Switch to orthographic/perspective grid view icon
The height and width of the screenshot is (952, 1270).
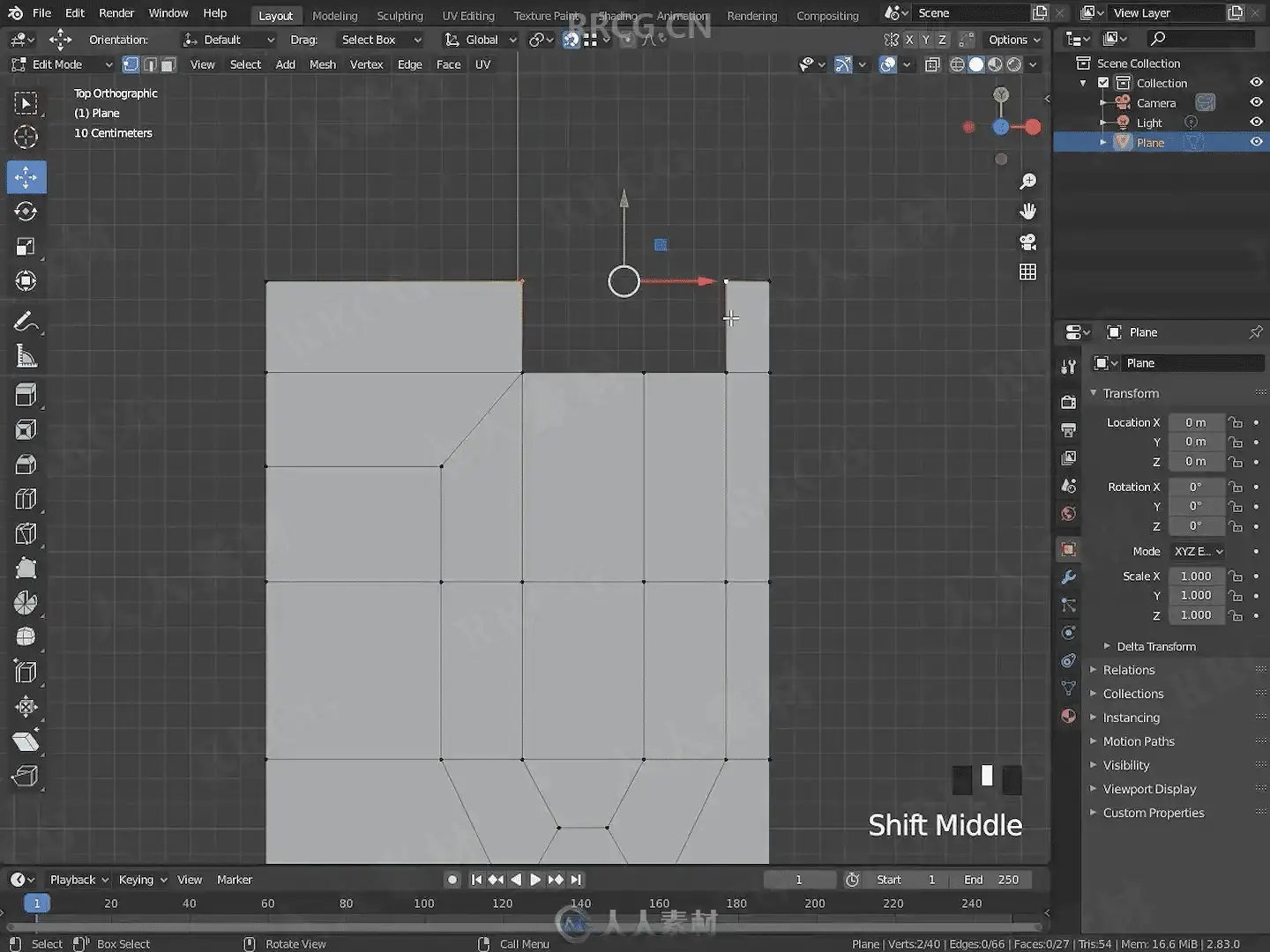pos(1027,272)
